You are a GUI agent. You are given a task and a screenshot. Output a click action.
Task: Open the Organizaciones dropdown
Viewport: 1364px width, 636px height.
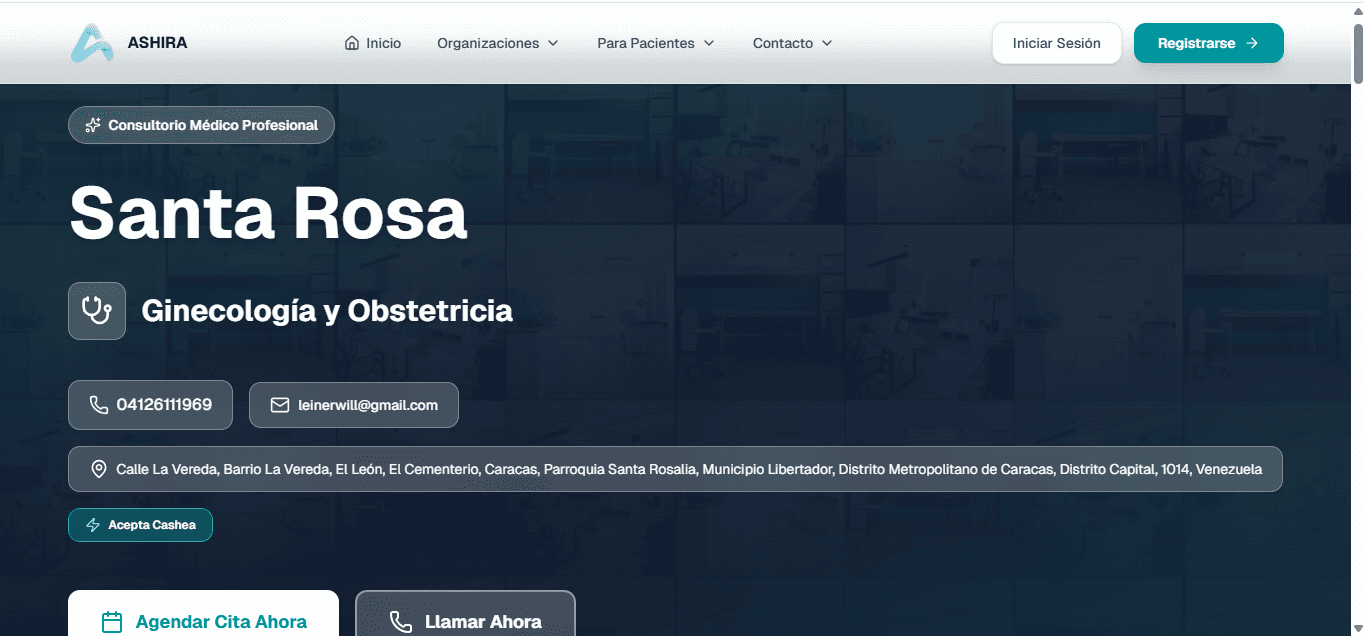(497, 43)
